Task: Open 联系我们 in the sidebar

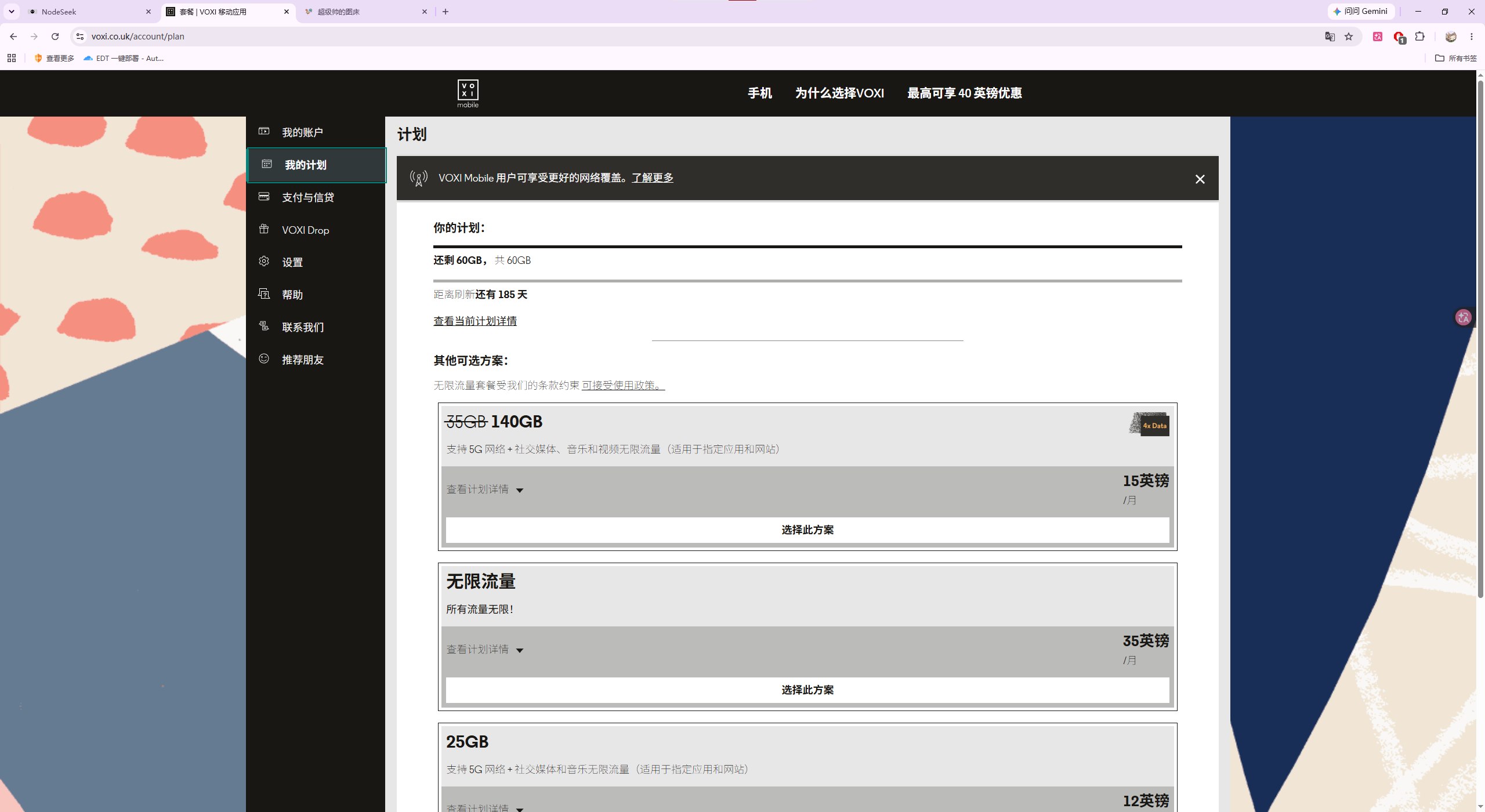Action: click(316, 327)
